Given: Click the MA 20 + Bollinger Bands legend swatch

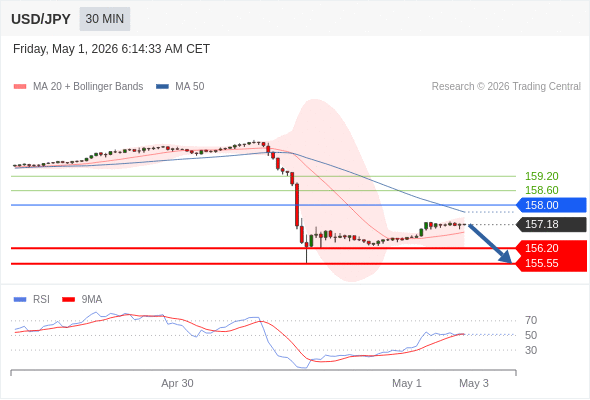Looking at the screenshot, I should [x=20, y=87].
